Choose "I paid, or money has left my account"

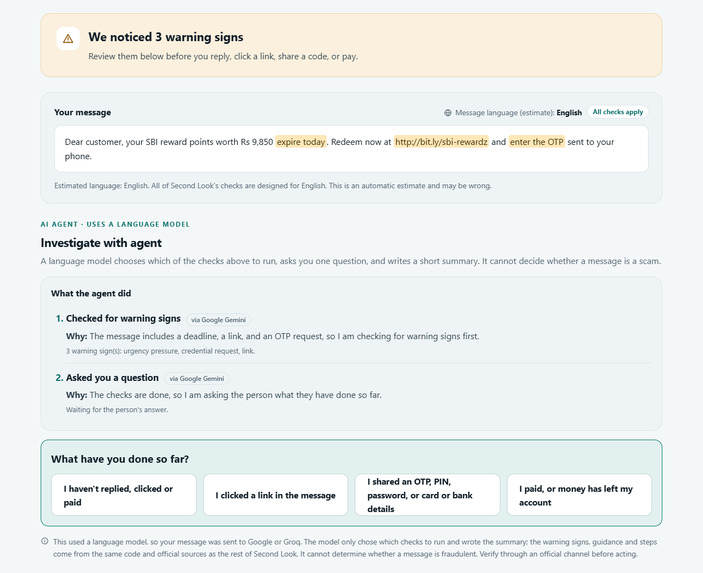(x=579, y=495)
